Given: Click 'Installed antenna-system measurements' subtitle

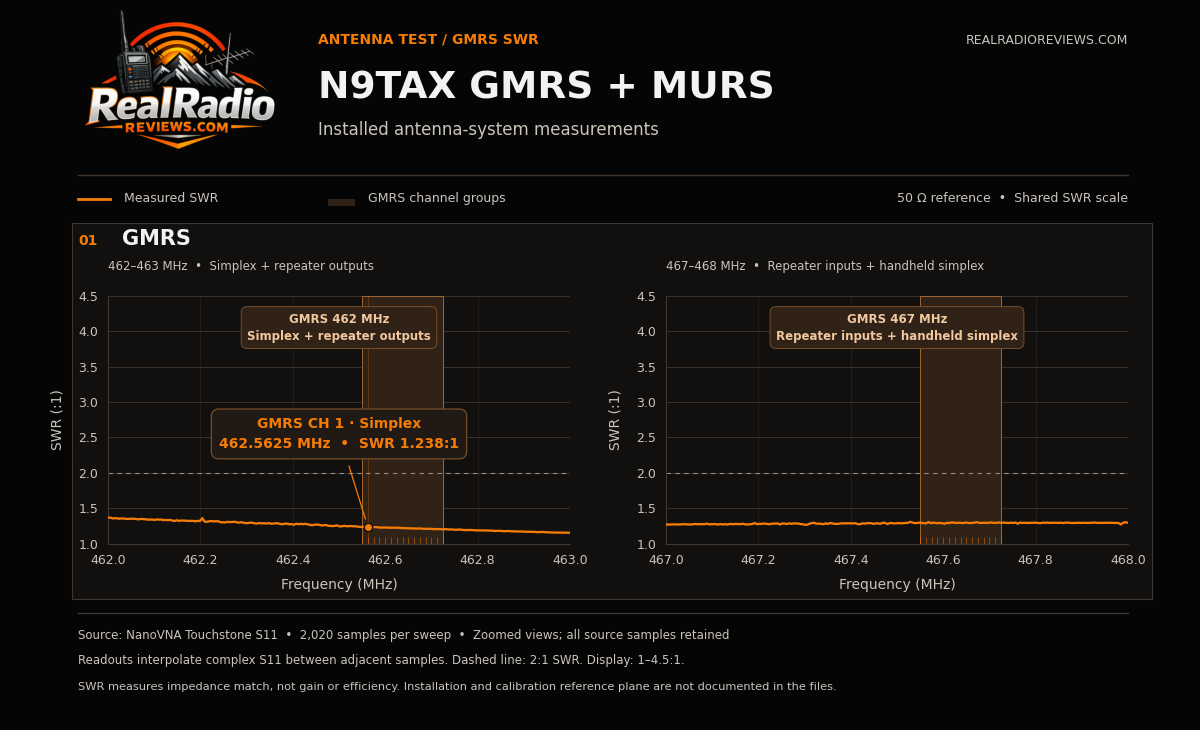Looking at the screenshot, I should [488, 130].
